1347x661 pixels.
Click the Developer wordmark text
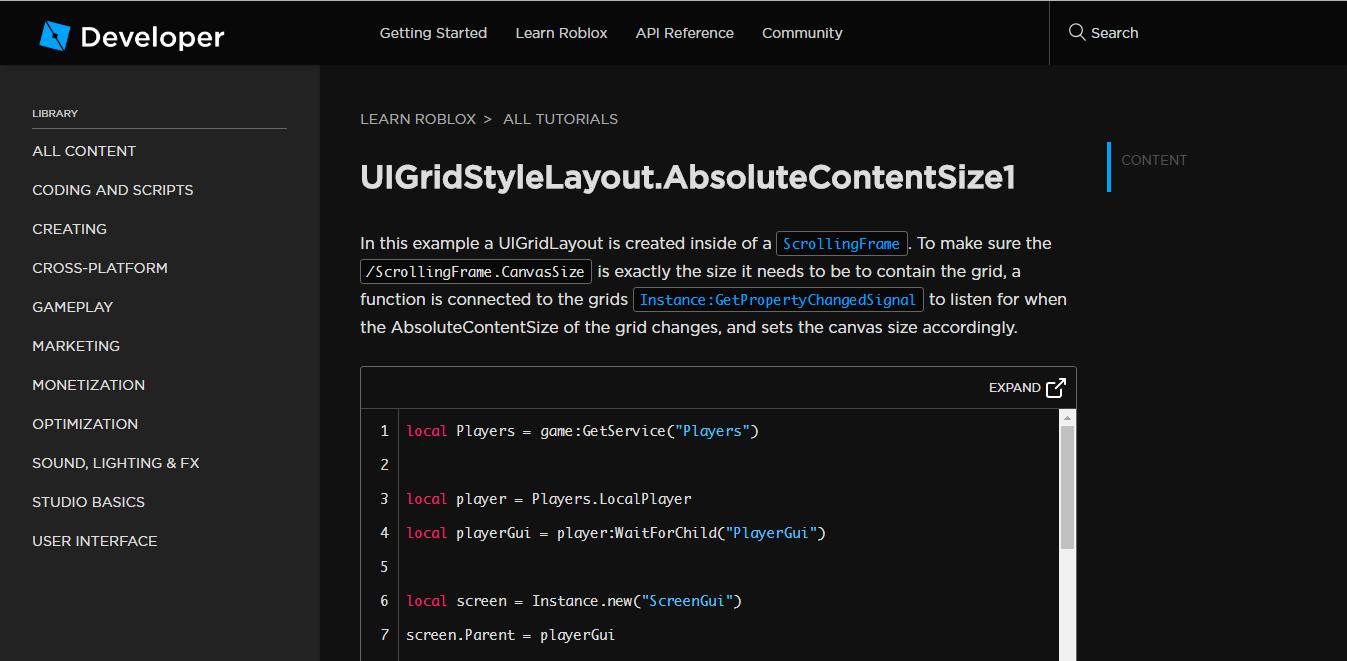coord(152,38)
